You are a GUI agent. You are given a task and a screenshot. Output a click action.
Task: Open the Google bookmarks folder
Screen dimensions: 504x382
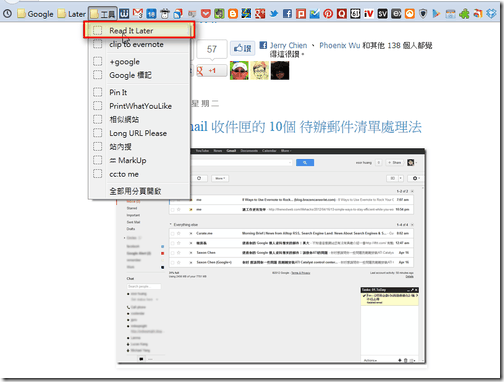[35, 14]
